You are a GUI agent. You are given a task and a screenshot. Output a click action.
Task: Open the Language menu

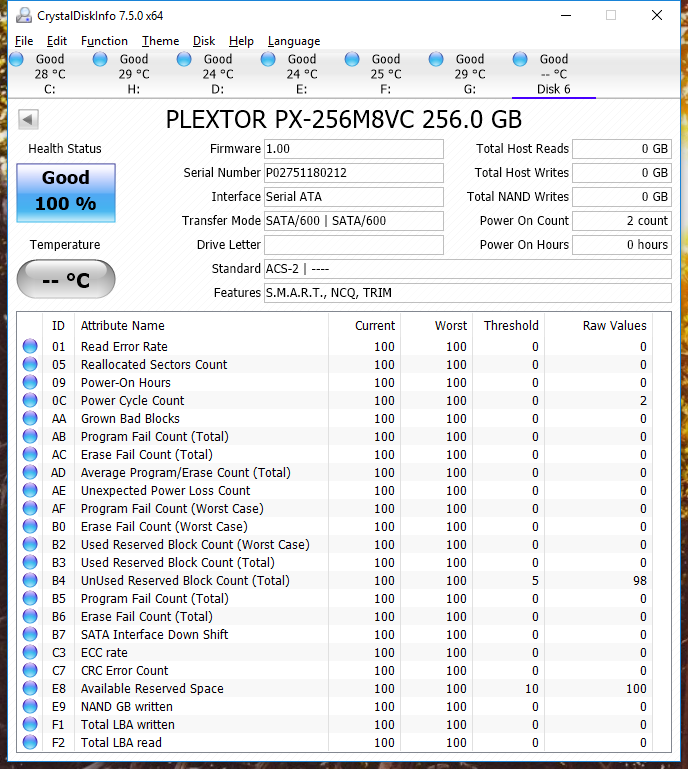[x=294, y=41]
